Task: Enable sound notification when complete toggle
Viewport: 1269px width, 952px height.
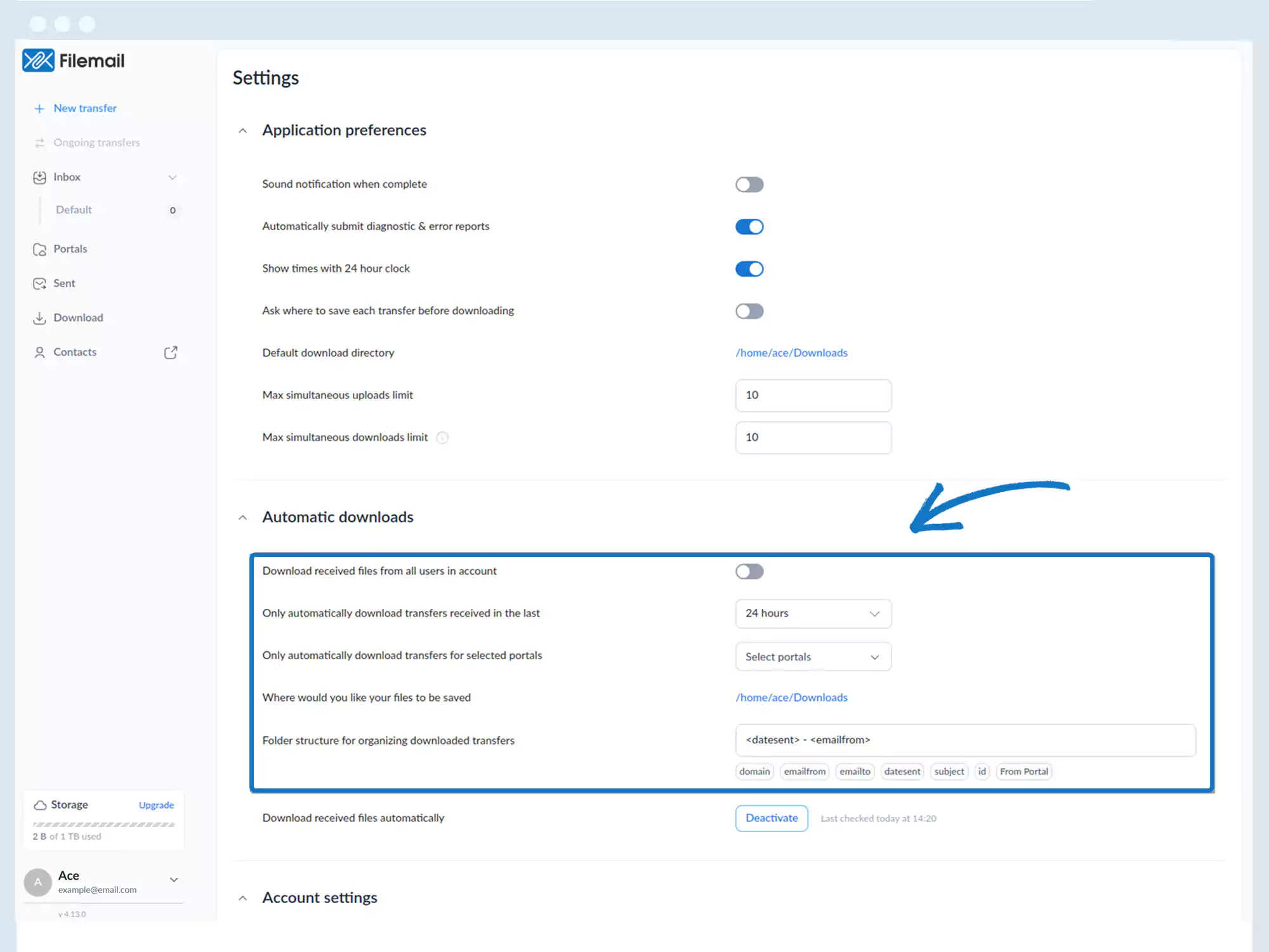Action: [749, 185]
